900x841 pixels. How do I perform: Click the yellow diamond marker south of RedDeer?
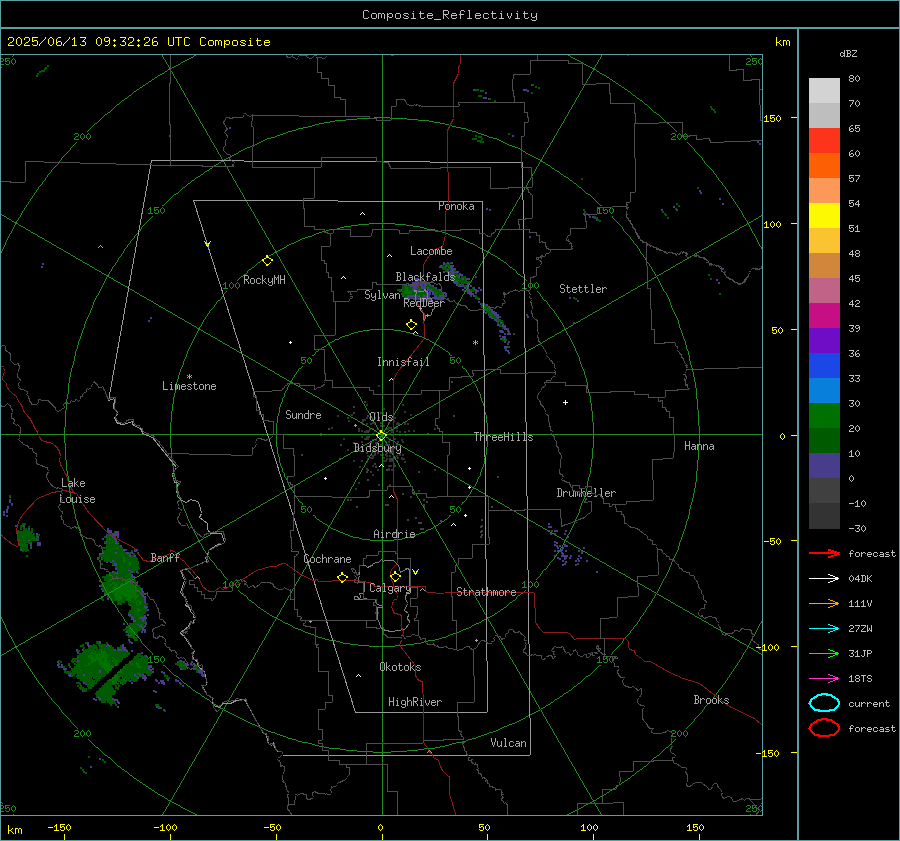[411, 325]
